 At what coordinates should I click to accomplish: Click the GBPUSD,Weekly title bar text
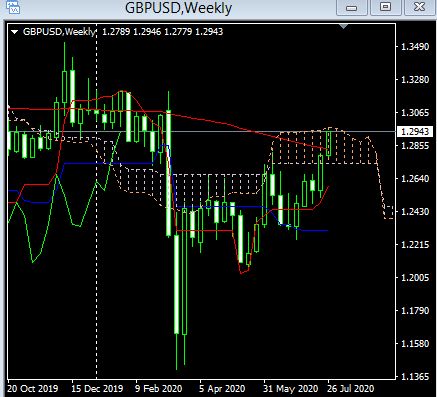(178, 8)
